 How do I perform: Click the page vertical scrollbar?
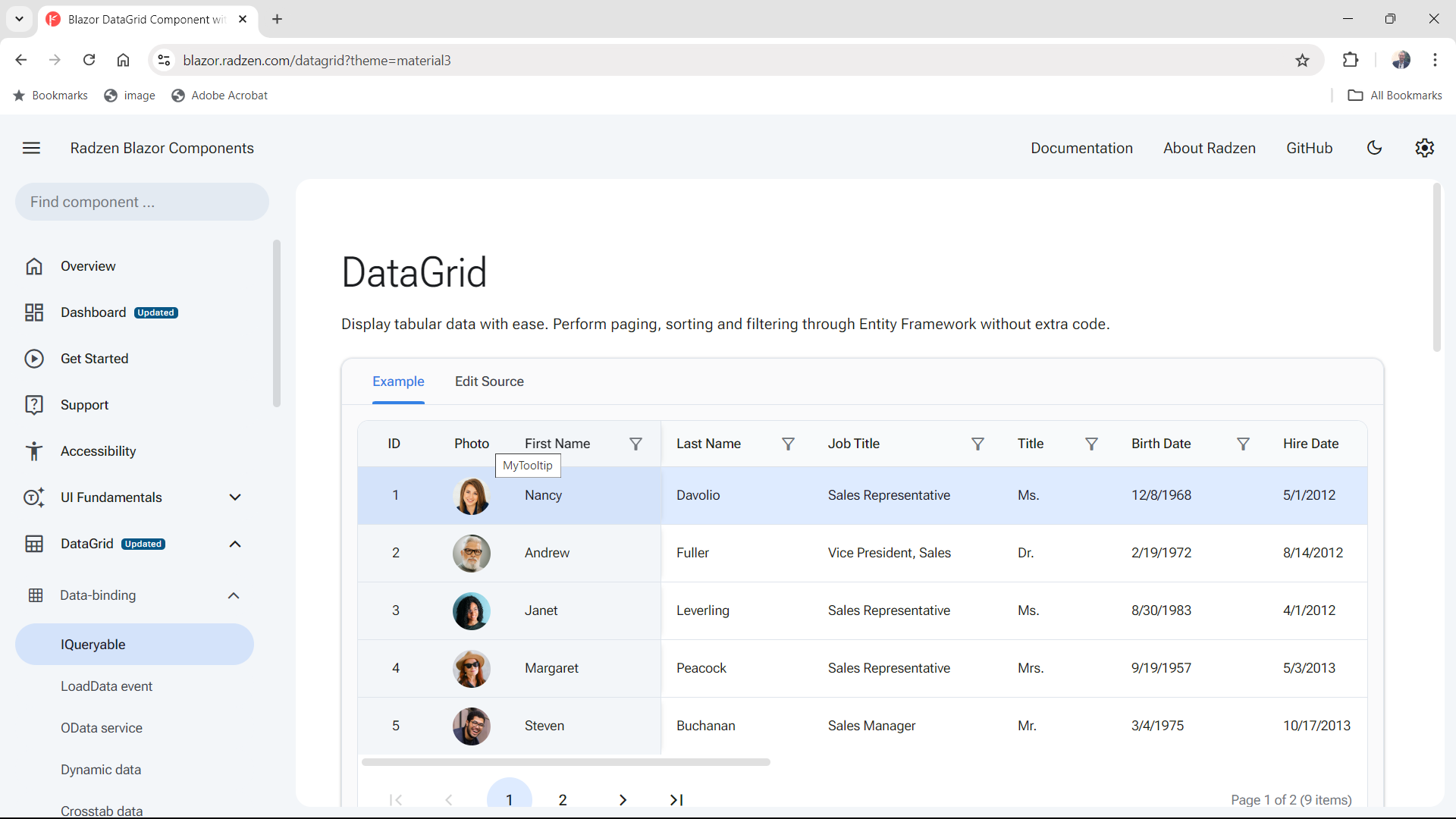(1436, 268)
